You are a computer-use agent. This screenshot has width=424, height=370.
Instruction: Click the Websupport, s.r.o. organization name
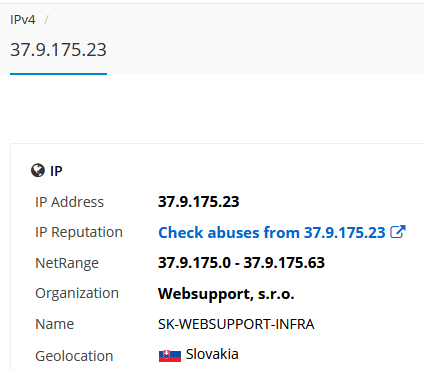click(x=226, y=294)
